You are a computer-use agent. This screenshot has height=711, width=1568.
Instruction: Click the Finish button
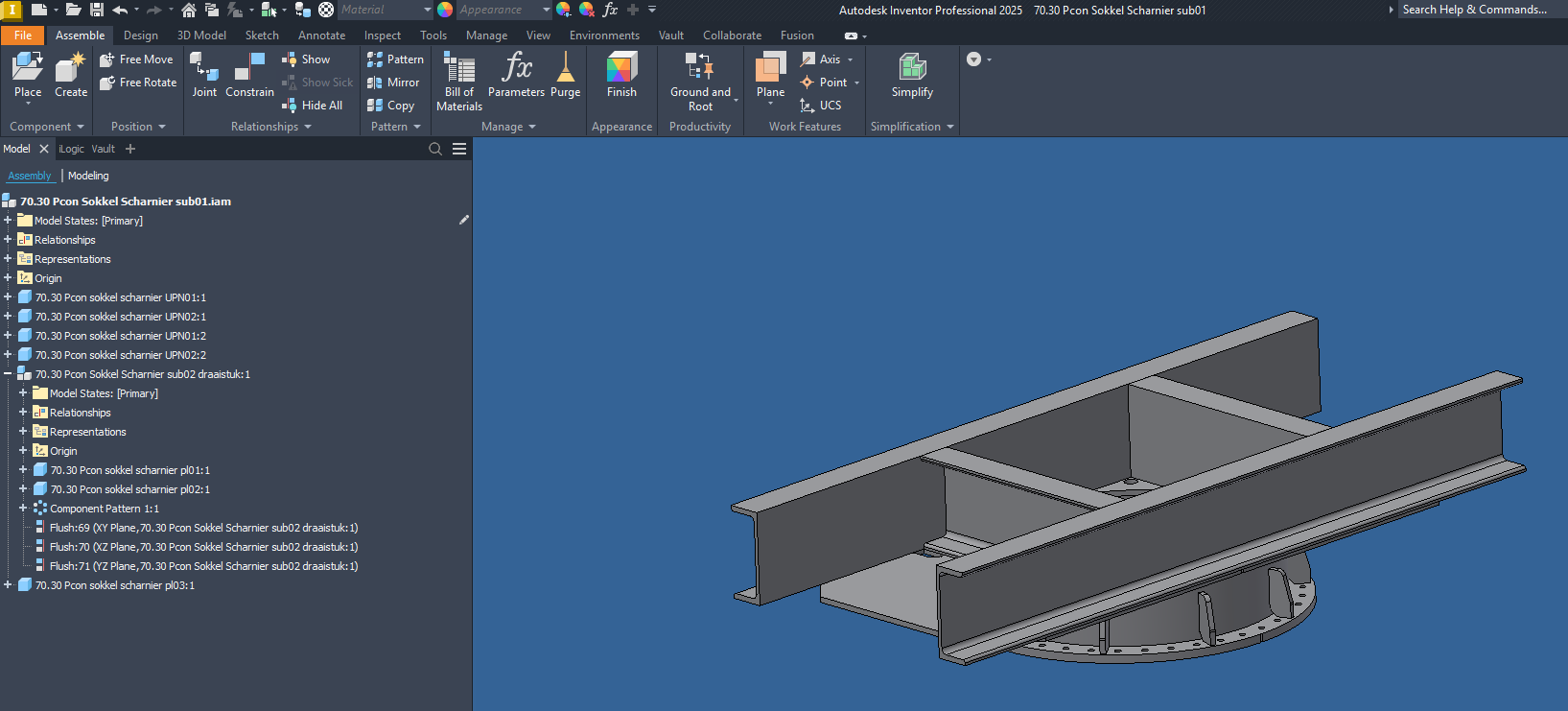click(621, 75)
